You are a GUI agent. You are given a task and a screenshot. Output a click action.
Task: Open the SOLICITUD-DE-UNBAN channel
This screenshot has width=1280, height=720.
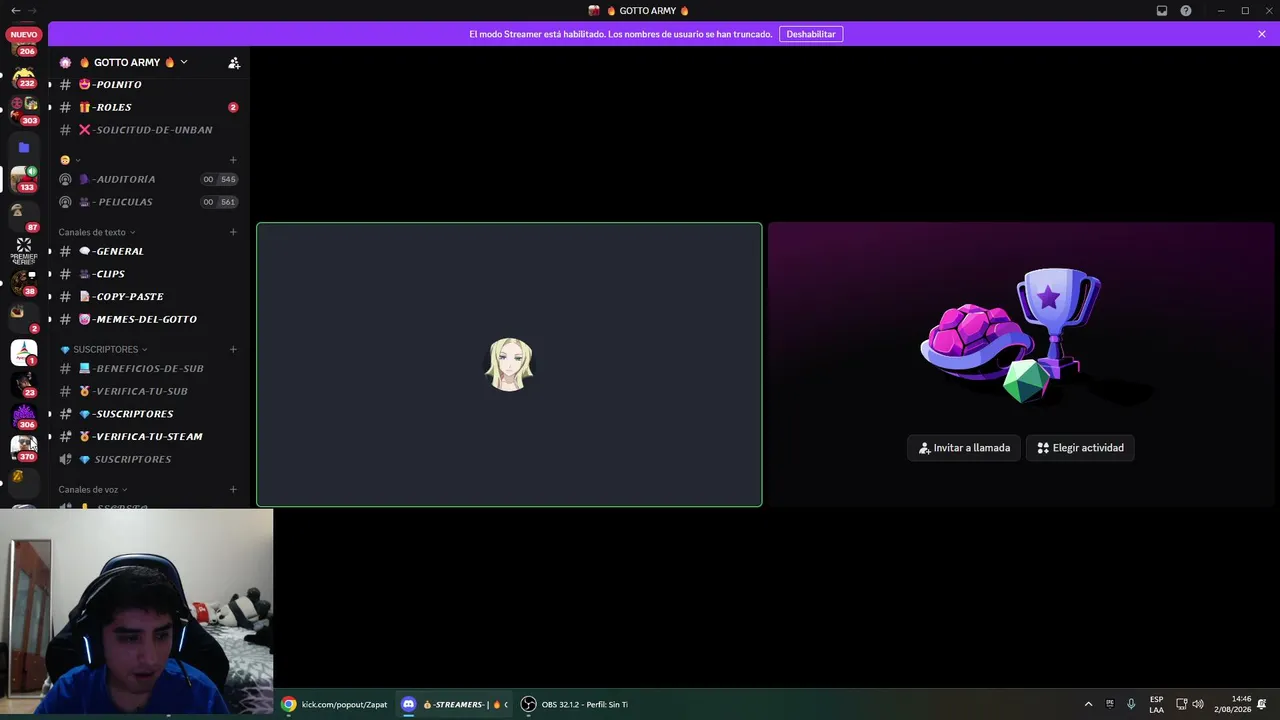coord(146,130)
